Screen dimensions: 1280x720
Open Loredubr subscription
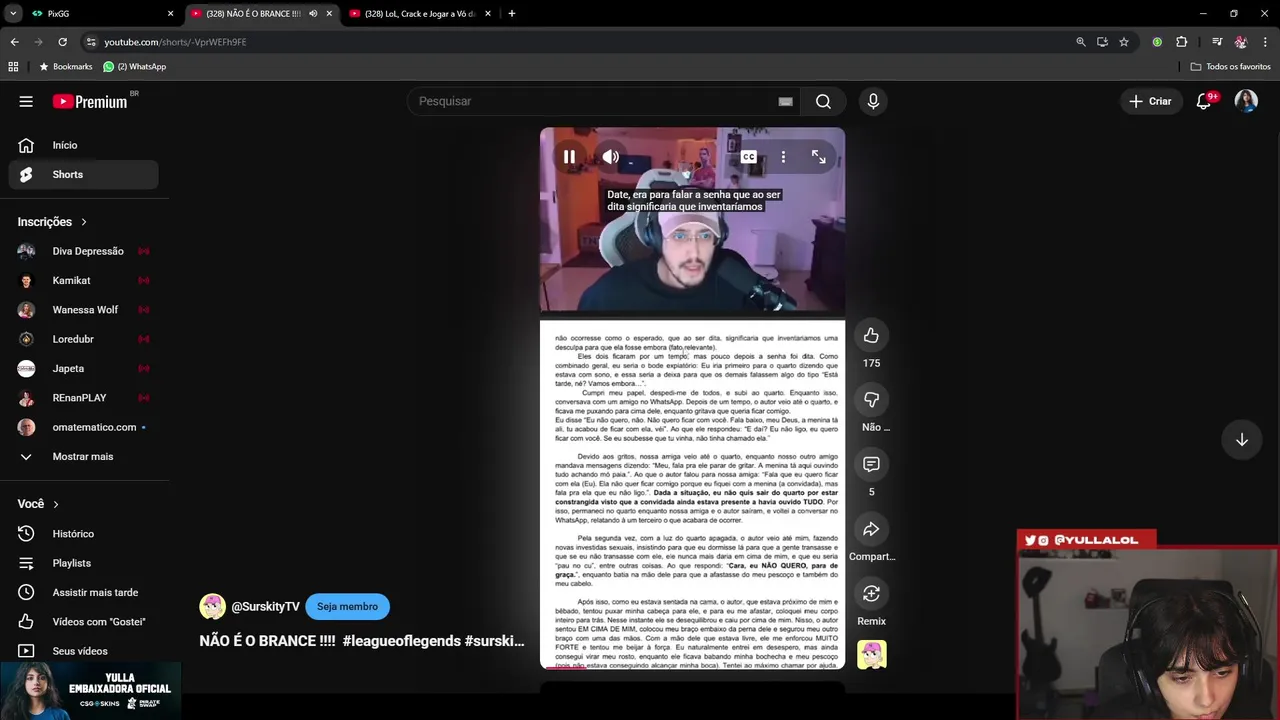point(84,339)
